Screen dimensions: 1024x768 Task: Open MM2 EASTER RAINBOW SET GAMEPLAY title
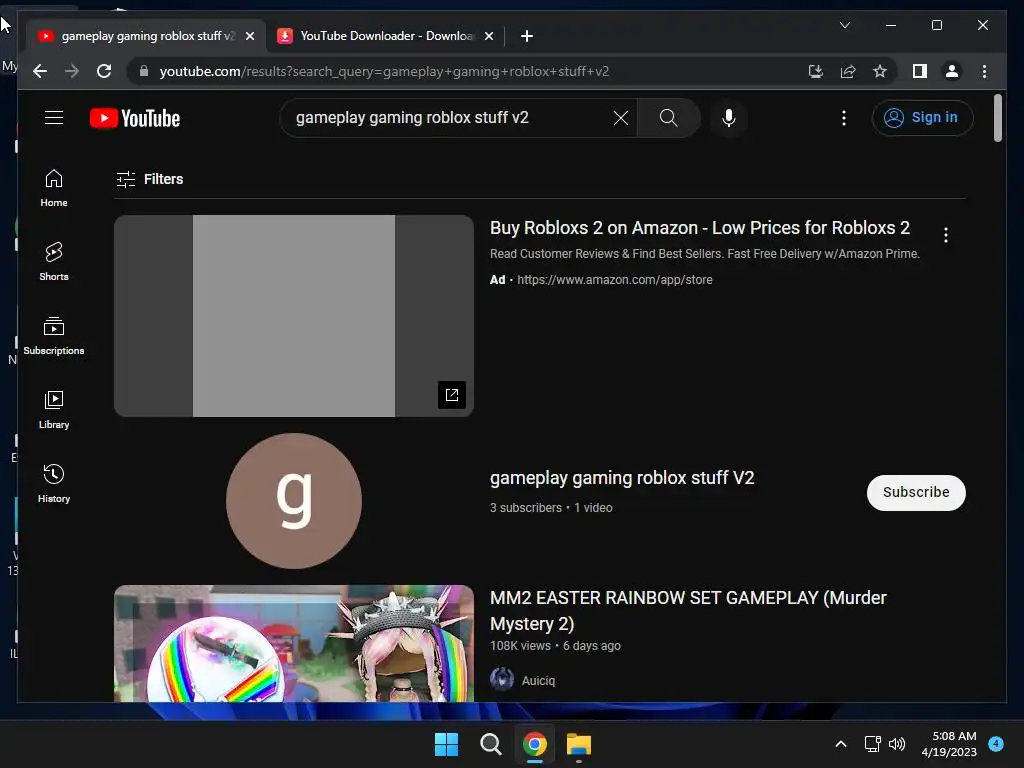click(688, 611)
